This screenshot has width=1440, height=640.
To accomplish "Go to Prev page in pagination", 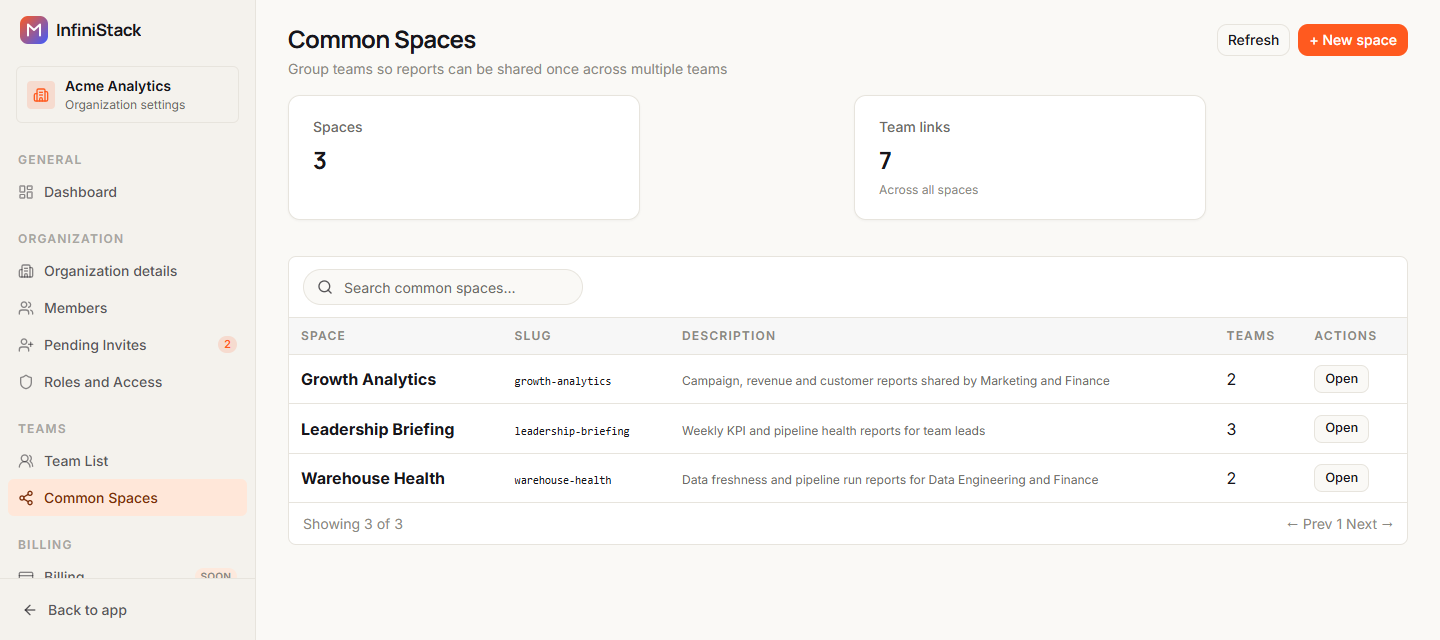I will [1309, 524].
